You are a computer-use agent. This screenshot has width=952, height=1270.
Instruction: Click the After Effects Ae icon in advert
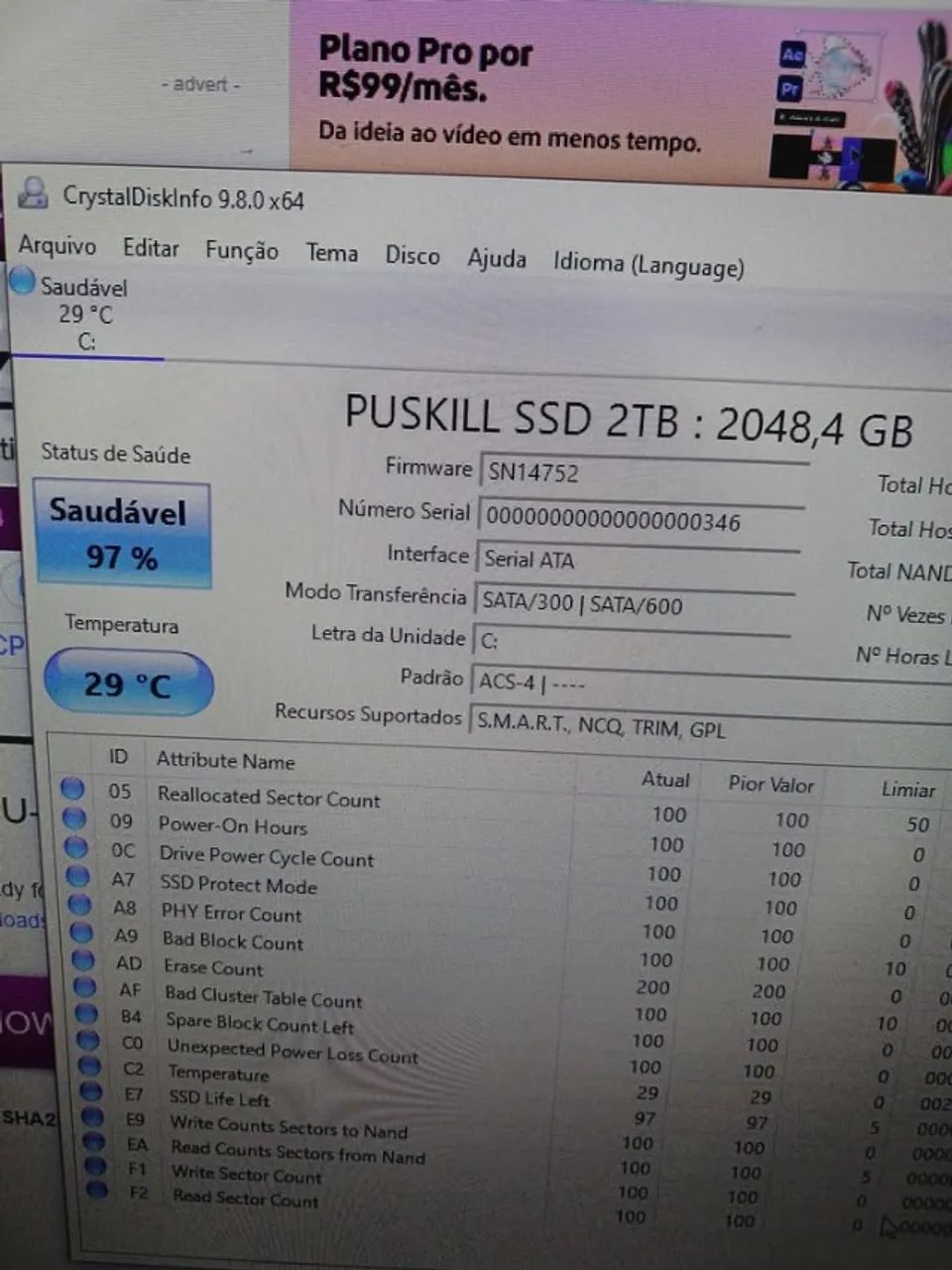tap(791, 55)
